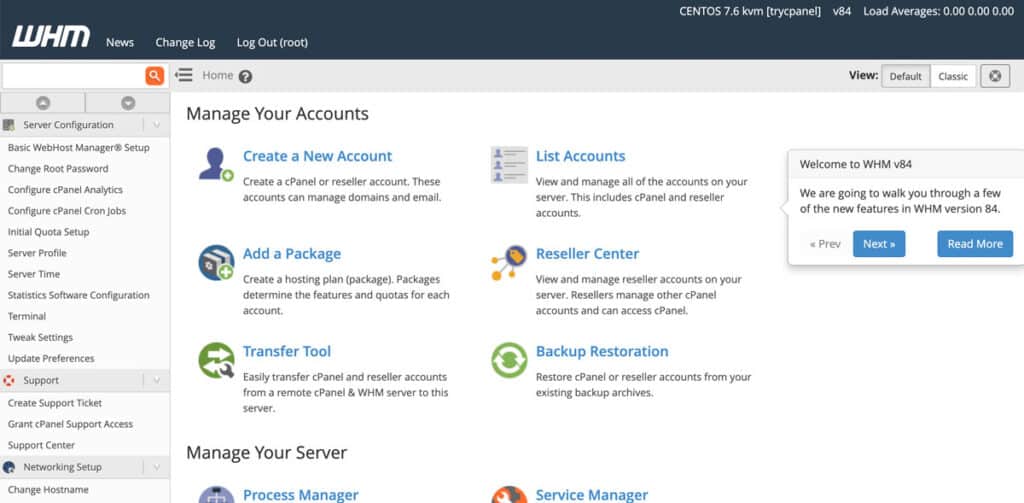The height and width of the screenshot is (503, 1024).
Task: Open Initial Quota Setup
Action: (x=48, y=232)
